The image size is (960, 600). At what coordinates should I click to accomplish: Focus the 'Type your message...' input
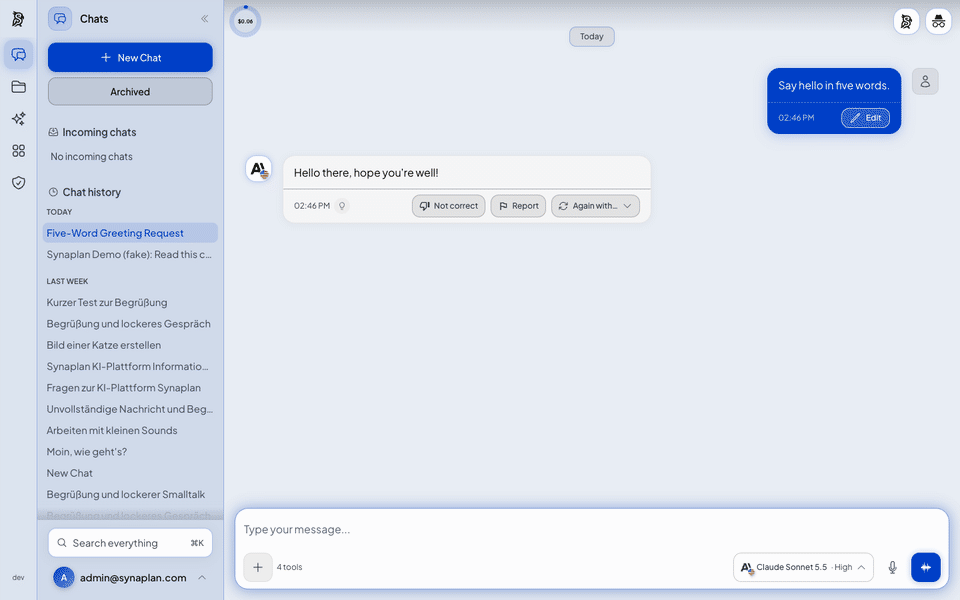point(591,529)
